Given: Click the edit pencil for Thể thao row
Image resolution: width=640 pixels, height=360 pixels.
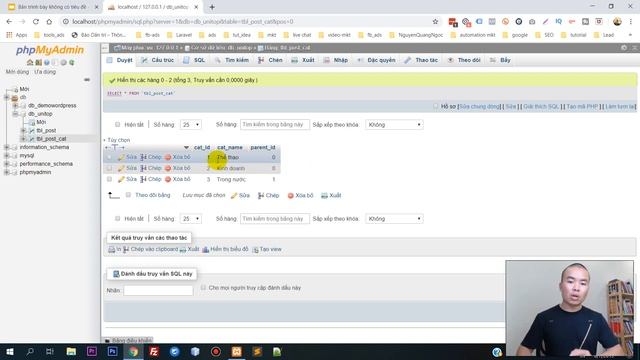Looking at the screenshot, I should [121, 157].
